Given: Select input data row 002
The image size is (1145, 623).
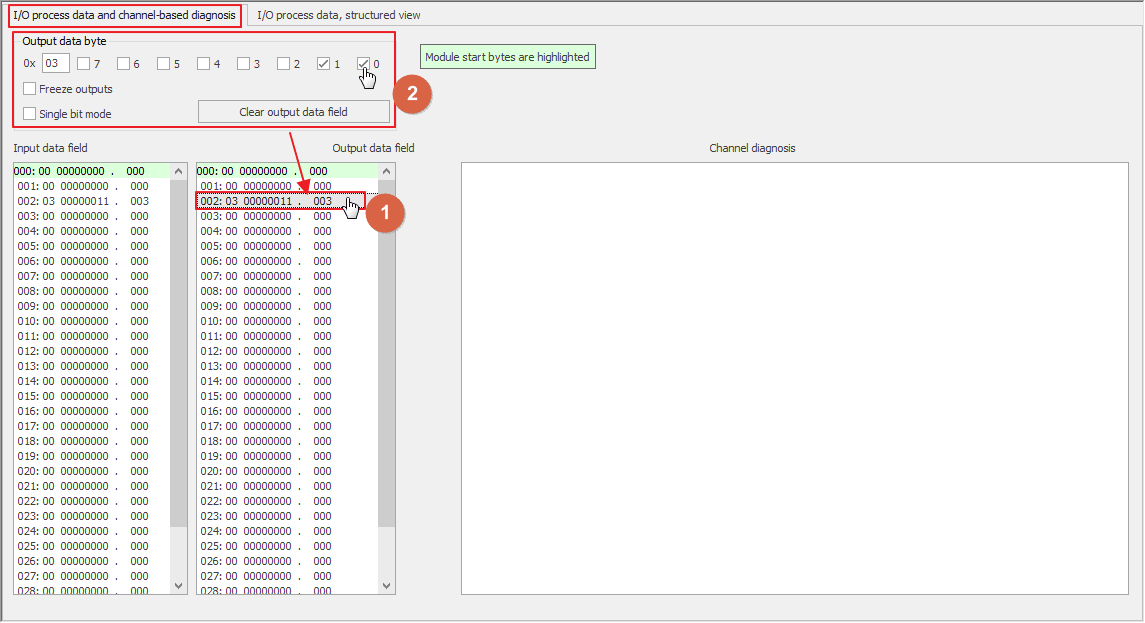Looking at the screenshot, I should (x=92, y=201).
